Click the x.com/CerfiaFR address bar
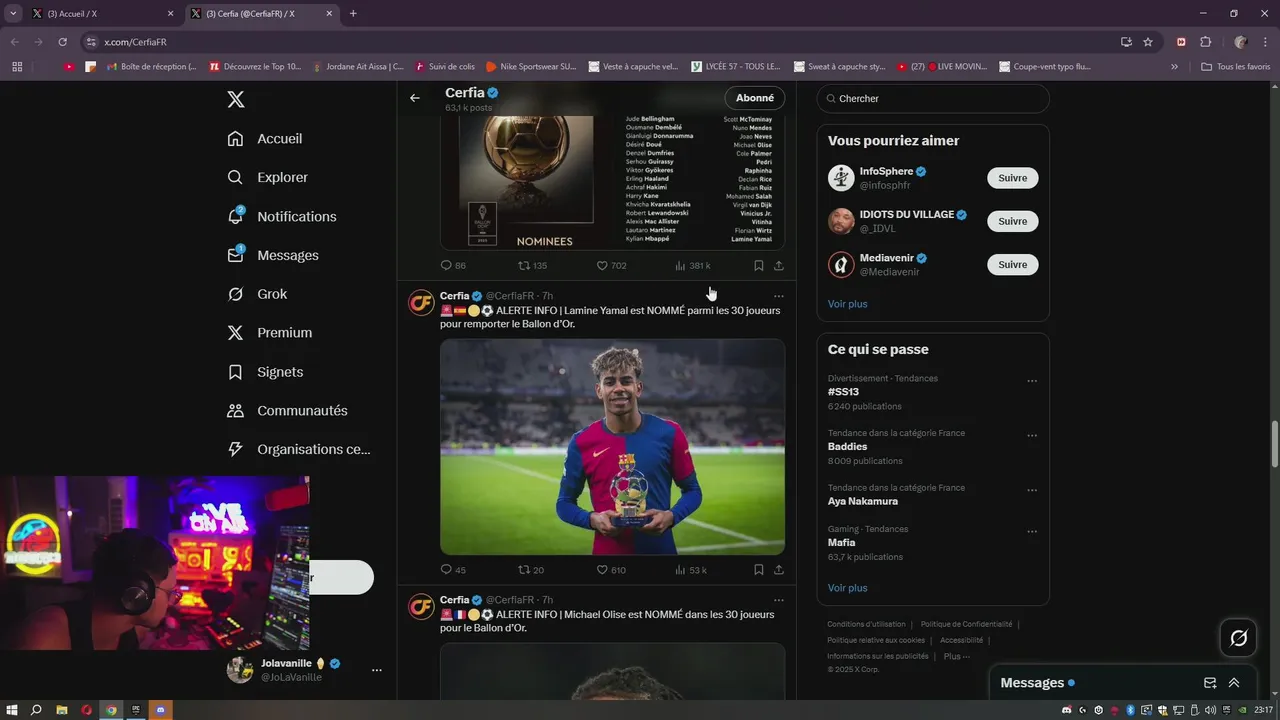The height and width of the screenshot is (720, 1280). coord(600,42)
